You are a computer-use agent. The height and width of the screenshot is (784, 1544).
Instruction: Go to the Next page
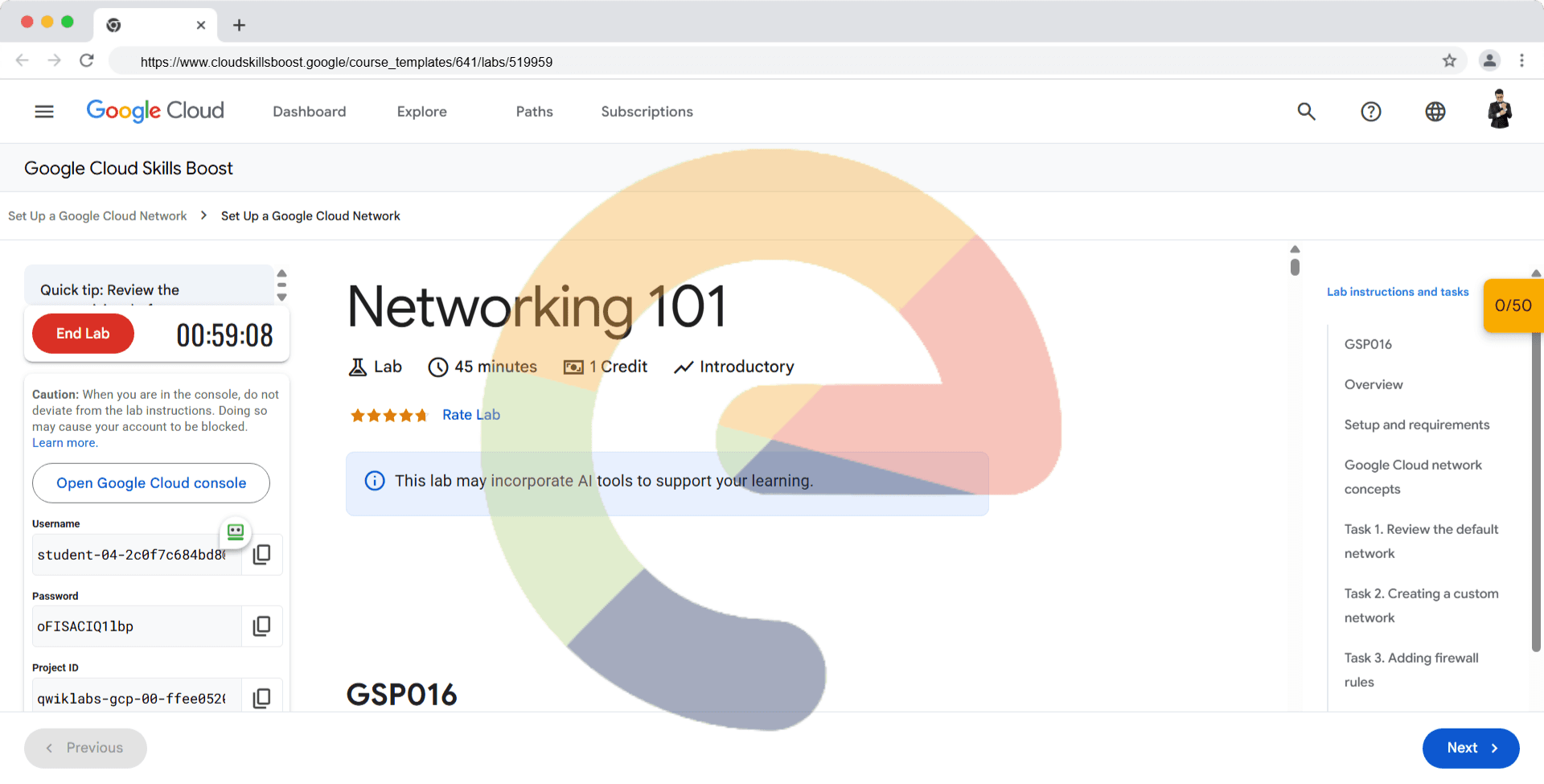click(x=1470, y=748)
